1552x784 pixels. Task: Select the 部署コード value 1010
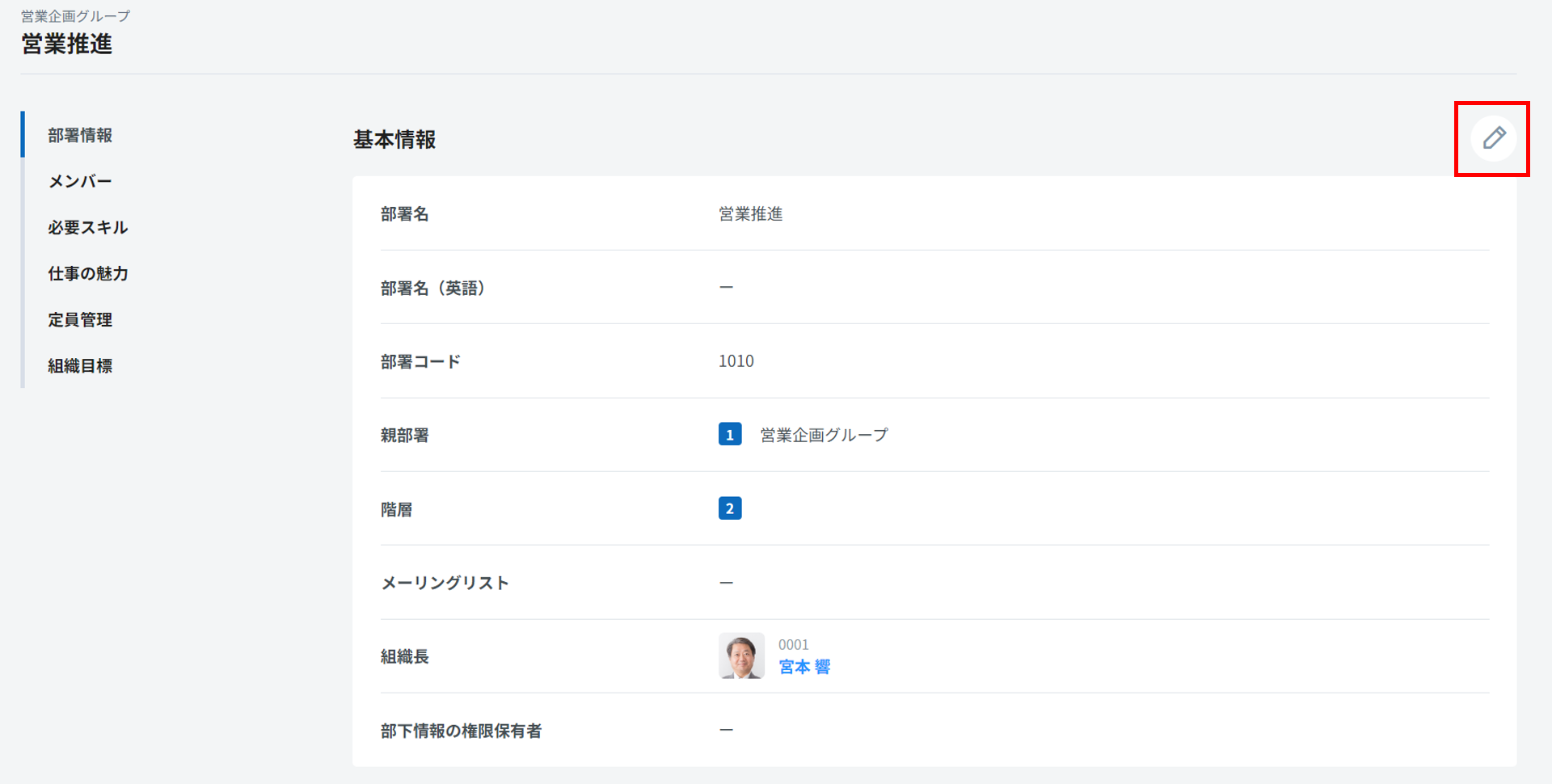pos(736,361)
